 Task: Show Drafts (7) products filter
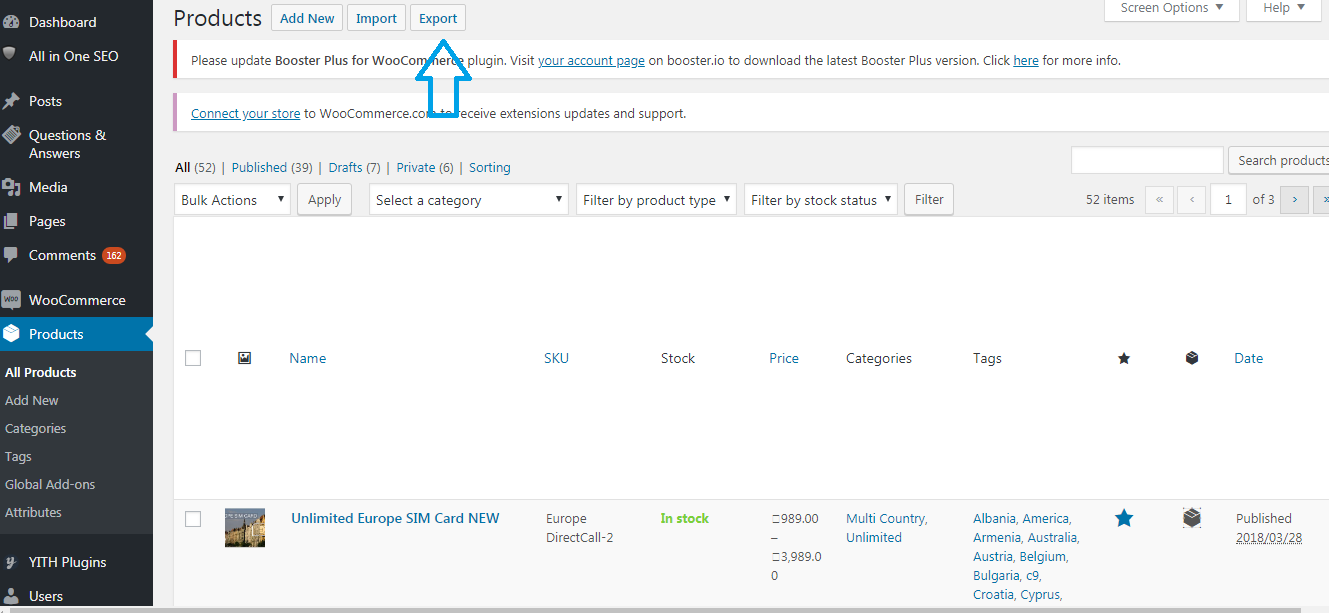tap(355, 167)
